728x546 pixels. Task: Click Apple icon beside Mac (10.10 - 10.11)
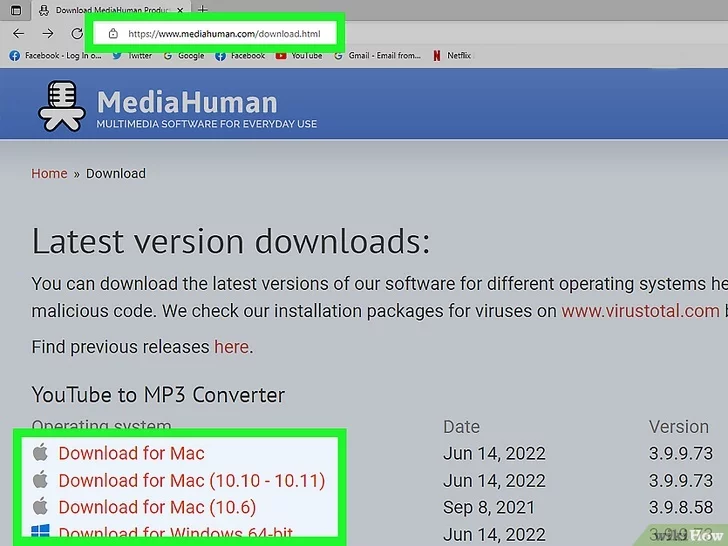[x=40, y=479]
